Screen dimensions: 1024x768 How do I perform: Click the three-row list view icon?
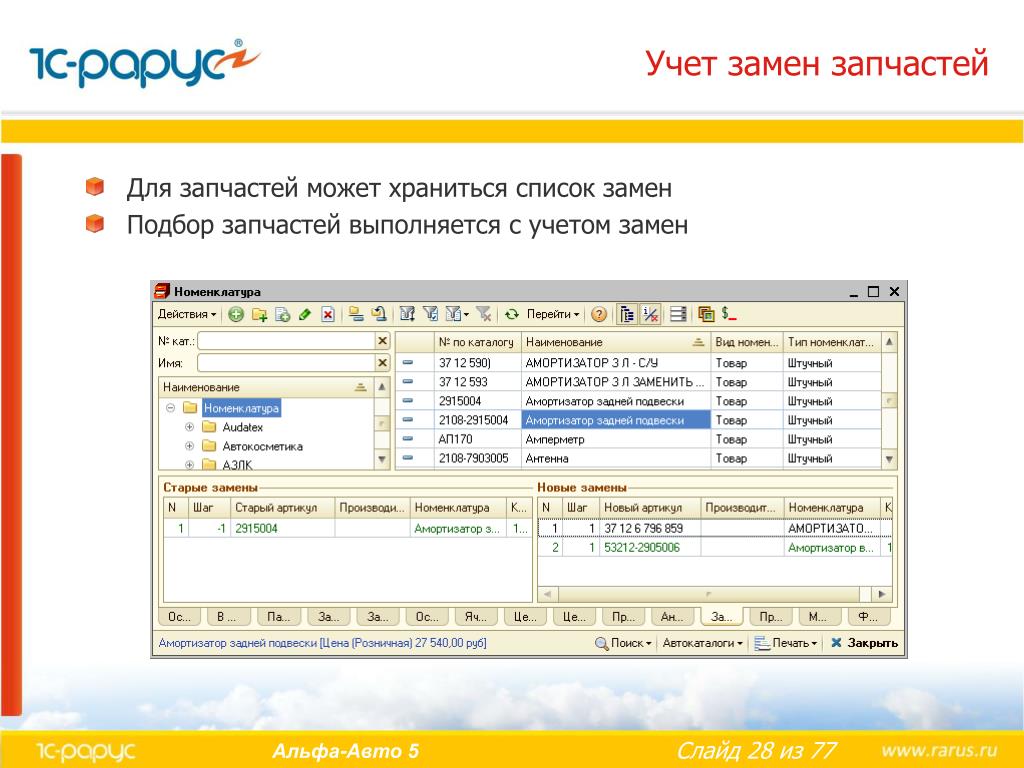point(679,314)
